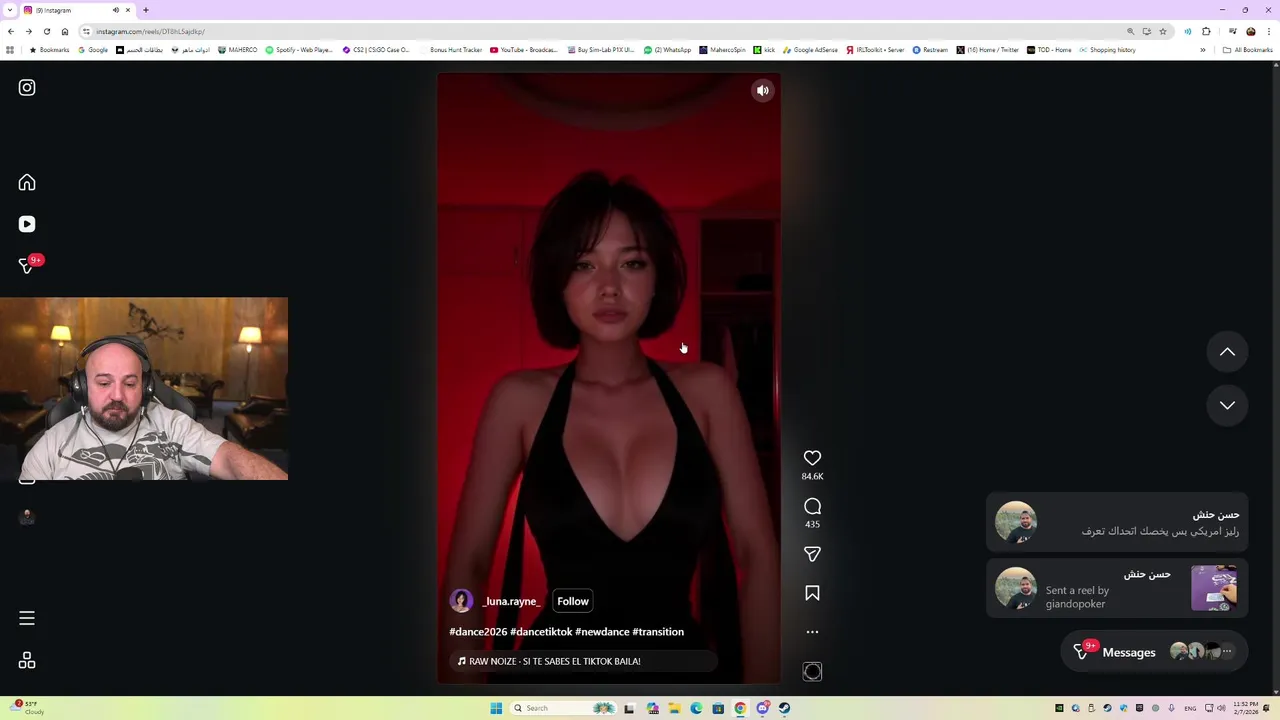The height and width of the screenshot is (720, 1280).
Task: Mute the reel audio speaker button
Action: coord(763,91)
